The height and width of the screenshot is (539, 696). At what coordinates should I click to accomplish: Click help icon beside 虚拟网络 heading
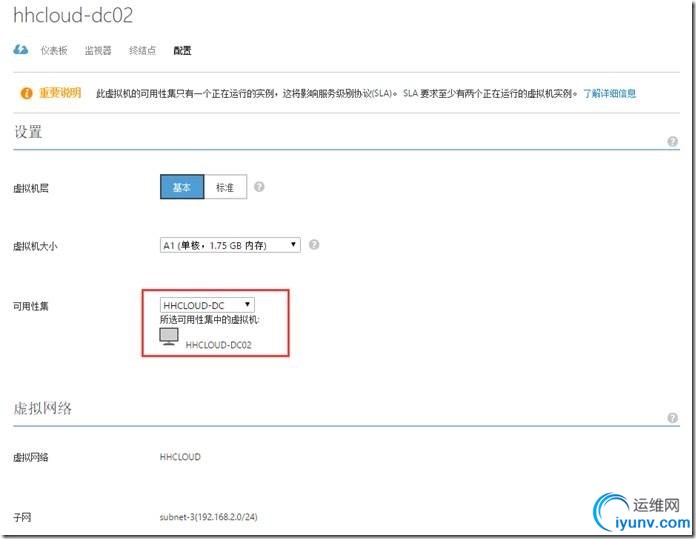pos(672,418)
